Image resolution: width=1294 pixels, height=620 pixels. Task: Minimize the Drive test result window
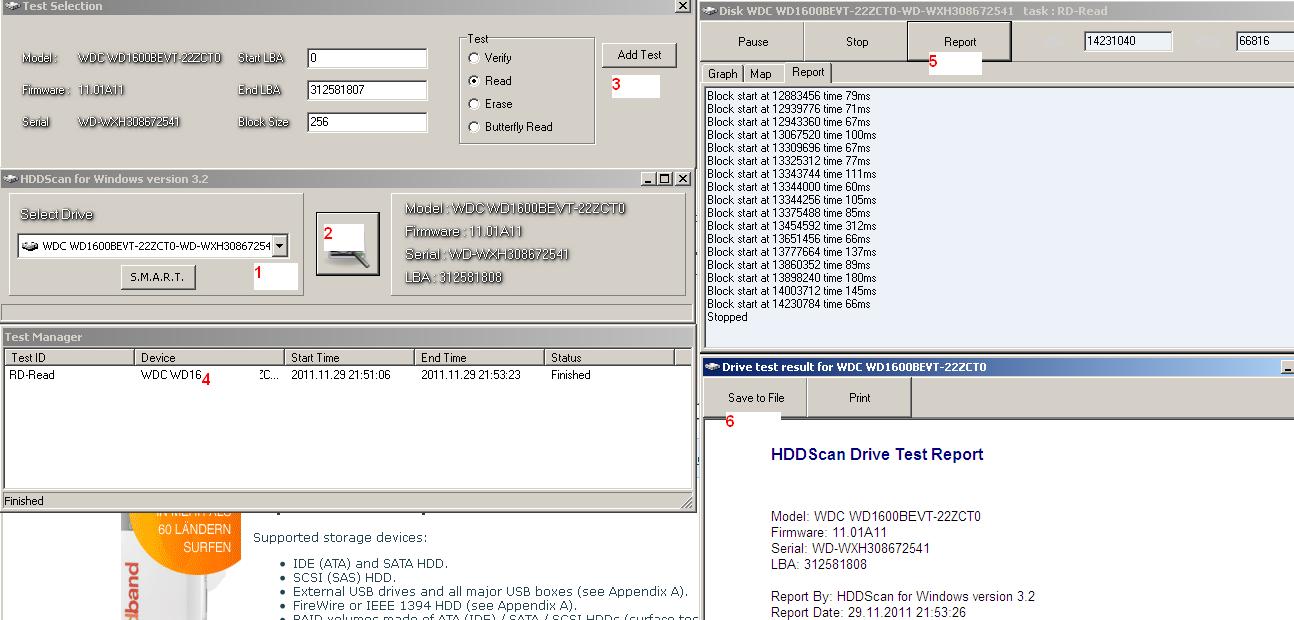[x=1287, y=367]
